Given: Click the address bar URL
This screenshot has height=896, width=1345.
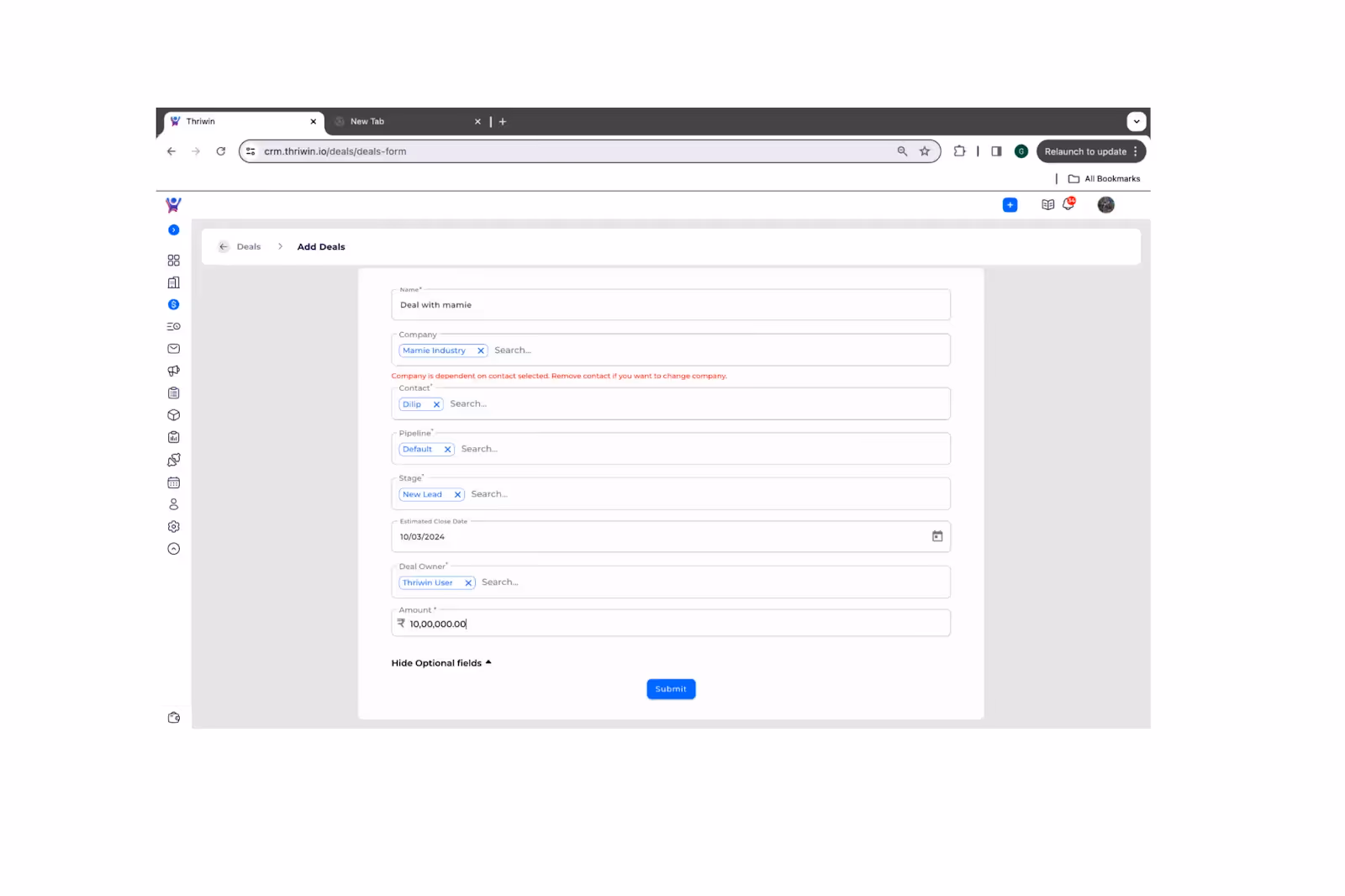Looking at the screenshot, I should (x=335, y=151).
